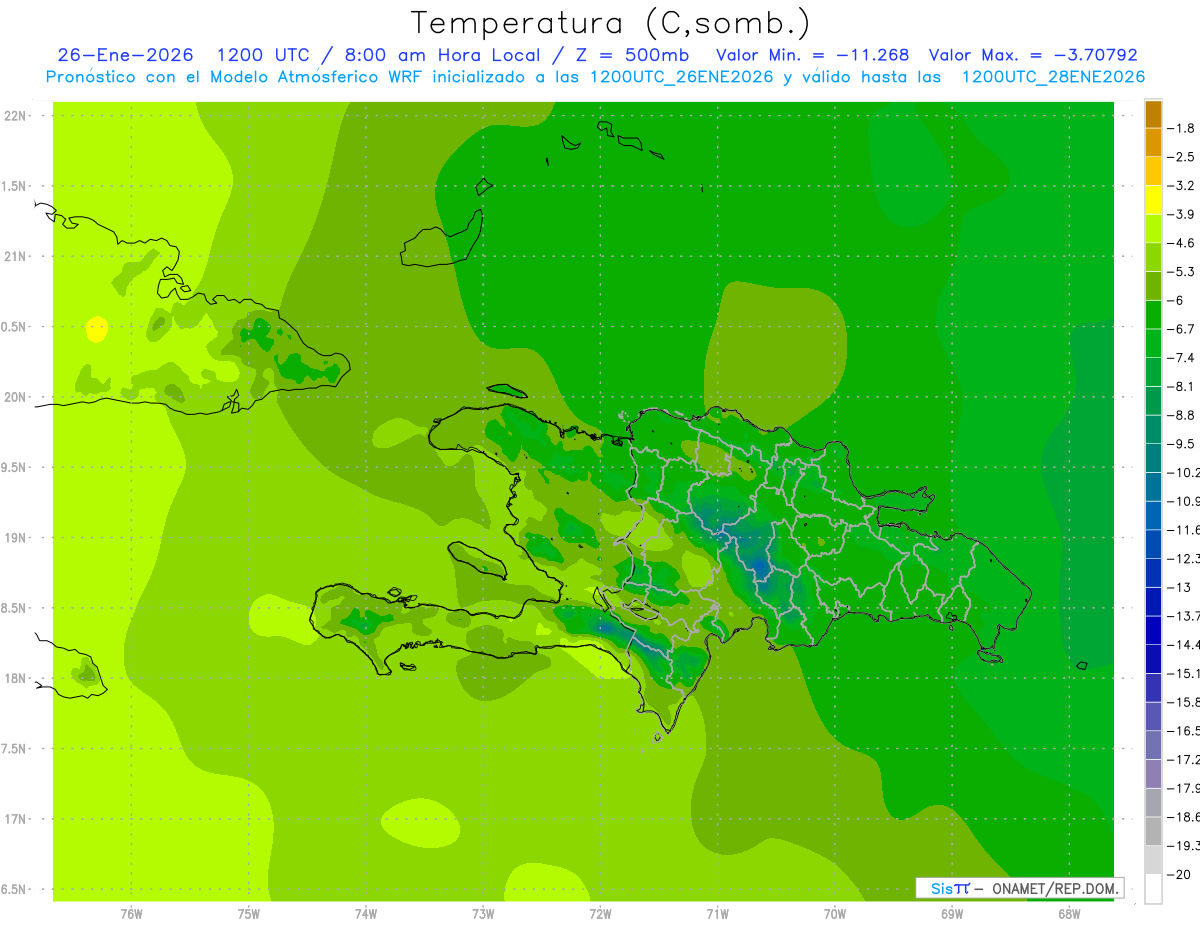Click the '1200 UTC' time text
Viewport: 1200px width, 927px height.
pos(263,56)
